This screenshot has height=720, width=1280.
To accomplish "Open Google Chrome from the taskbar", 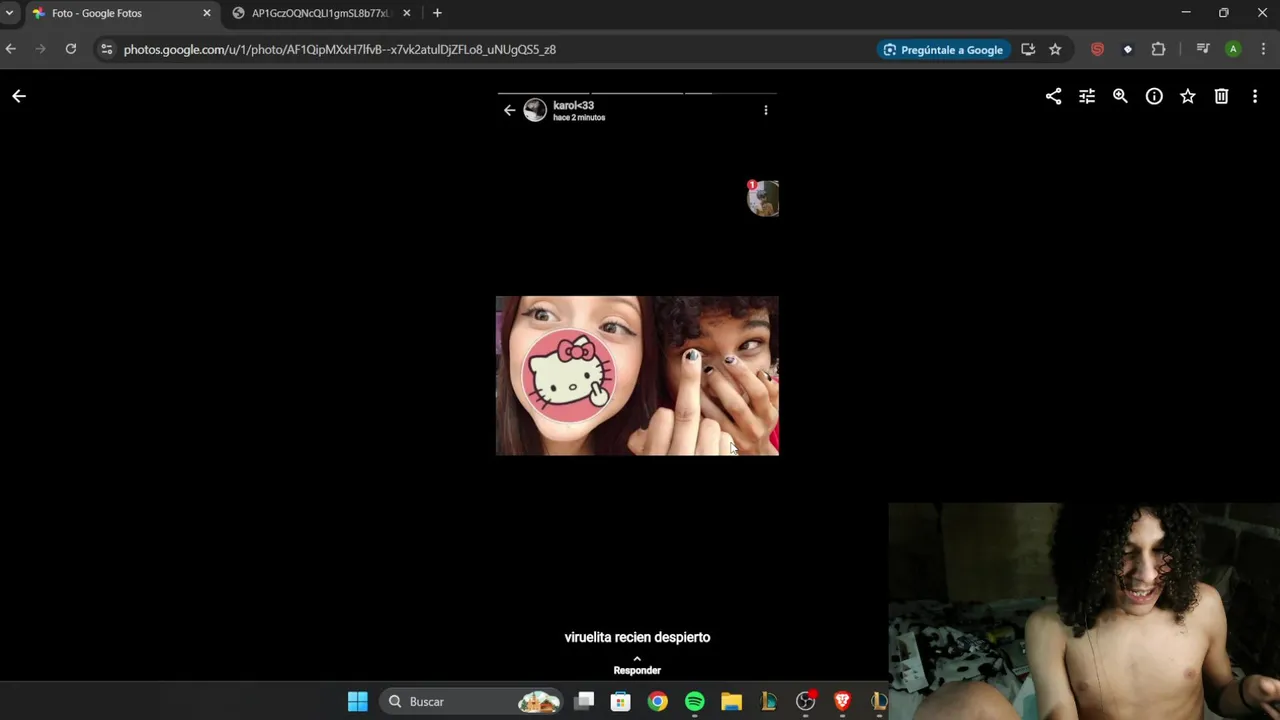I will (658, 701).
